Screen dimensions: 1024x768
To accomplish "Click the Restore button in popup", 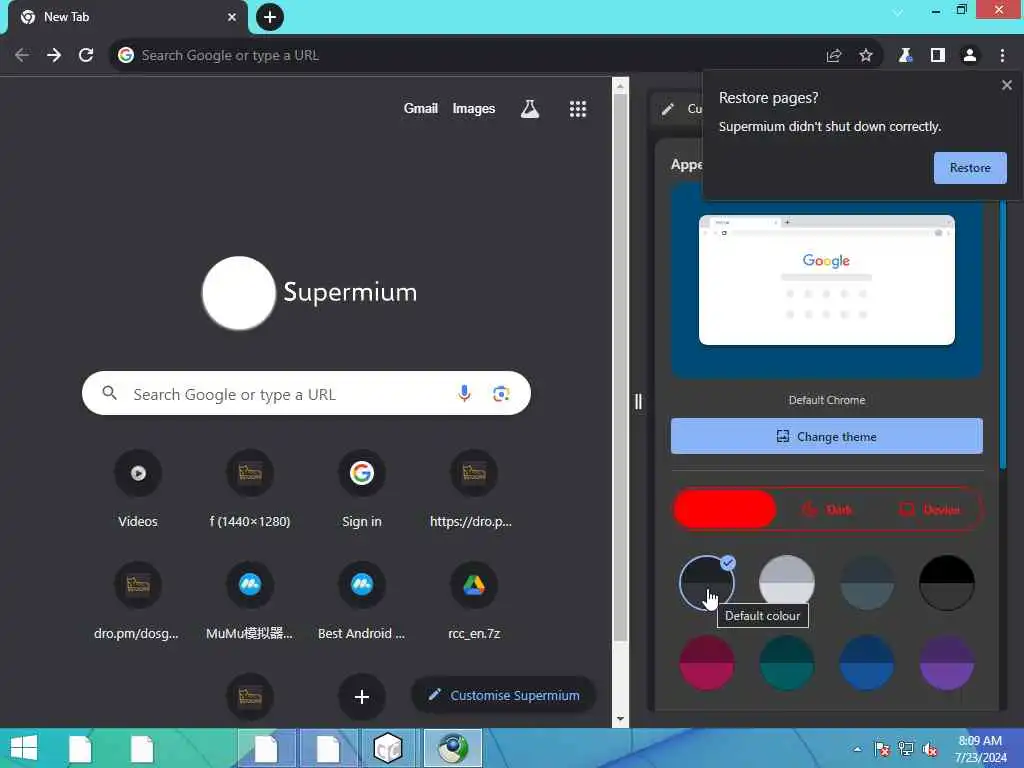I will pyautogui.click(x=970, y=168).
